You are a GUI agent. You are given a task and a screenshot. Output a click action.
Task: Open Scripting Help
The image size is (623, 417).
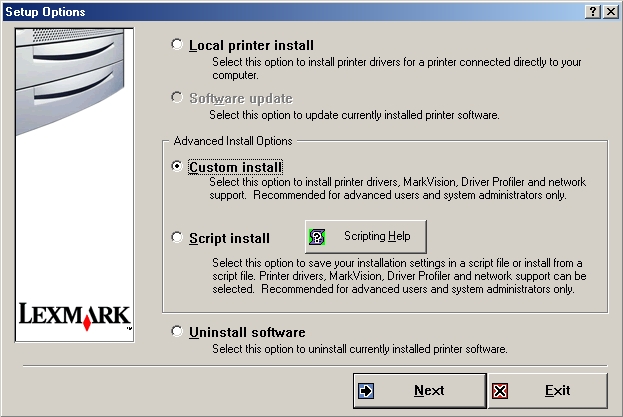pyautogui.click(x=365, y=237)
